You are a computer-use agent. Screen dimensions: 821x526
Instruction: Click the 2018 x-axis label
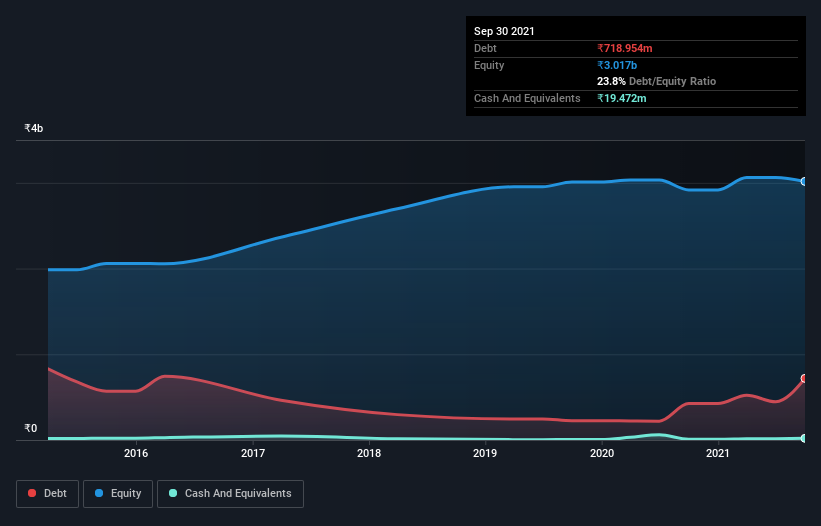point(369,453)
